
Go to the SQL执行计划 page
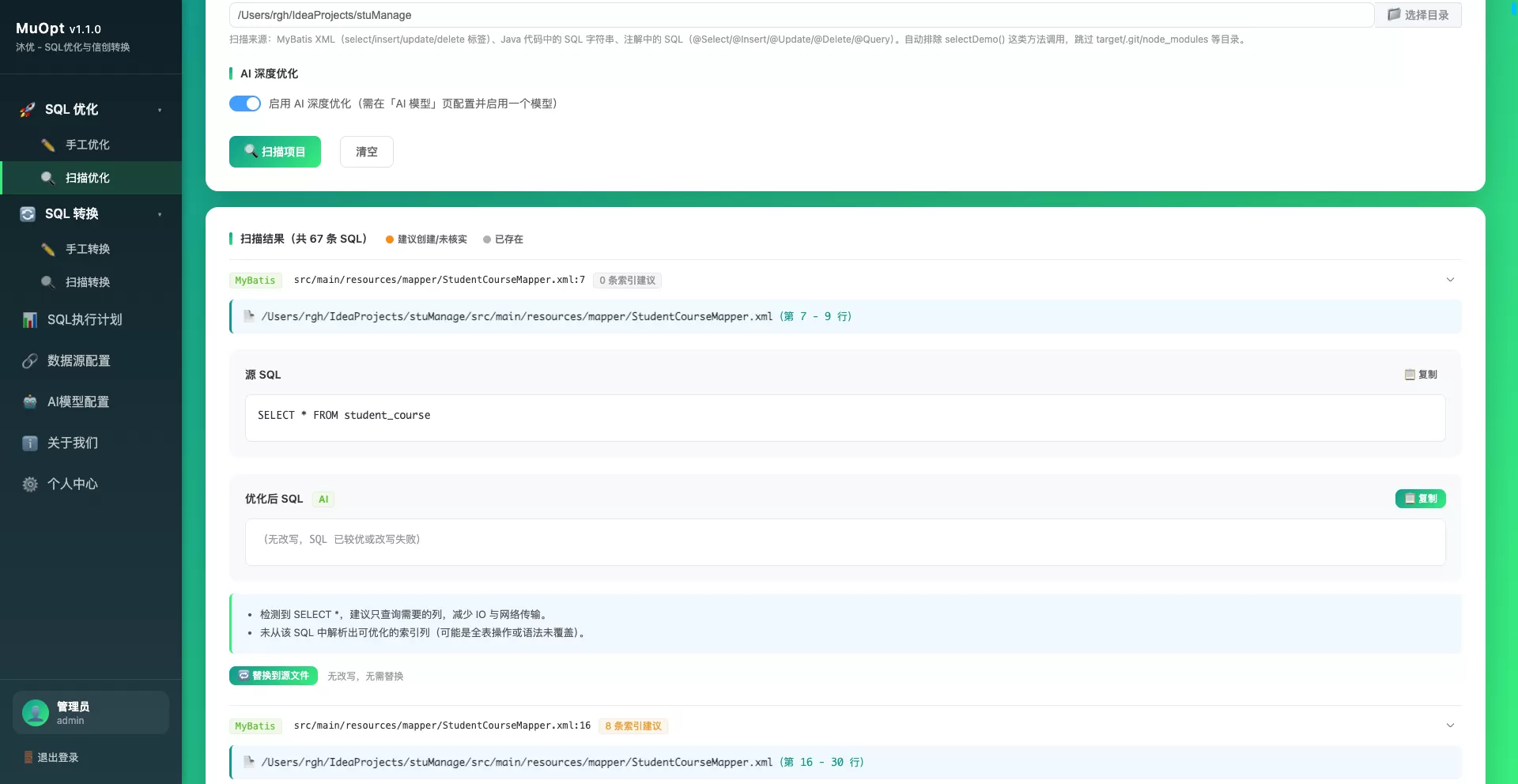(91, 320)
